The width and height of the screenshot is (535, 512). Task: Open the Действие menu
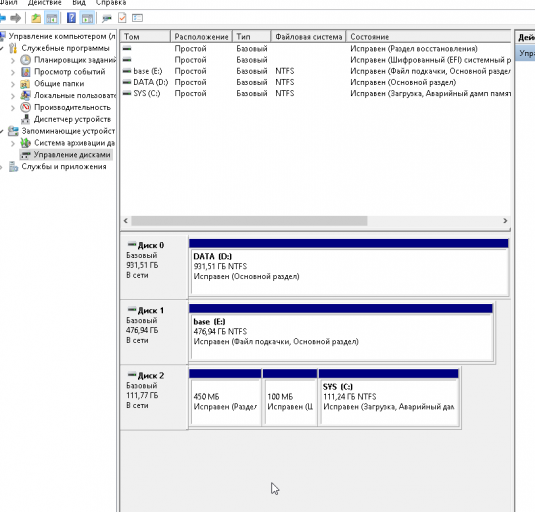point(44,3)
